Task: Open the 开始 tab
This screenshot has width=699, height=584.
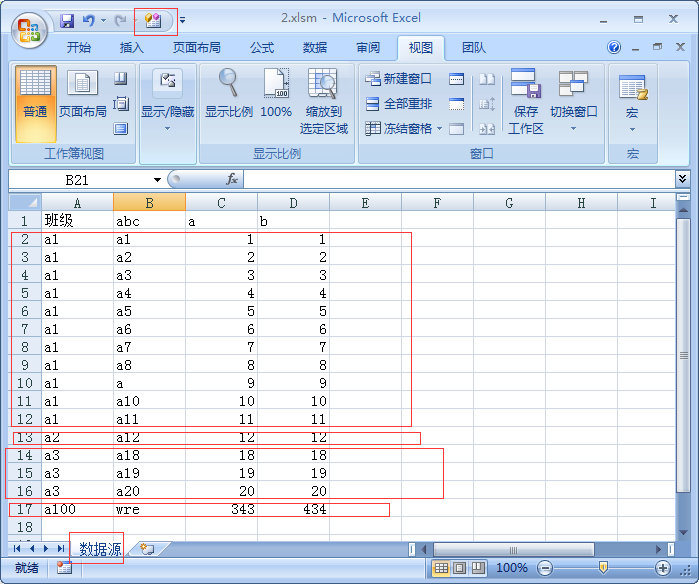Action: pyautogui.click(x=78, y=48)
